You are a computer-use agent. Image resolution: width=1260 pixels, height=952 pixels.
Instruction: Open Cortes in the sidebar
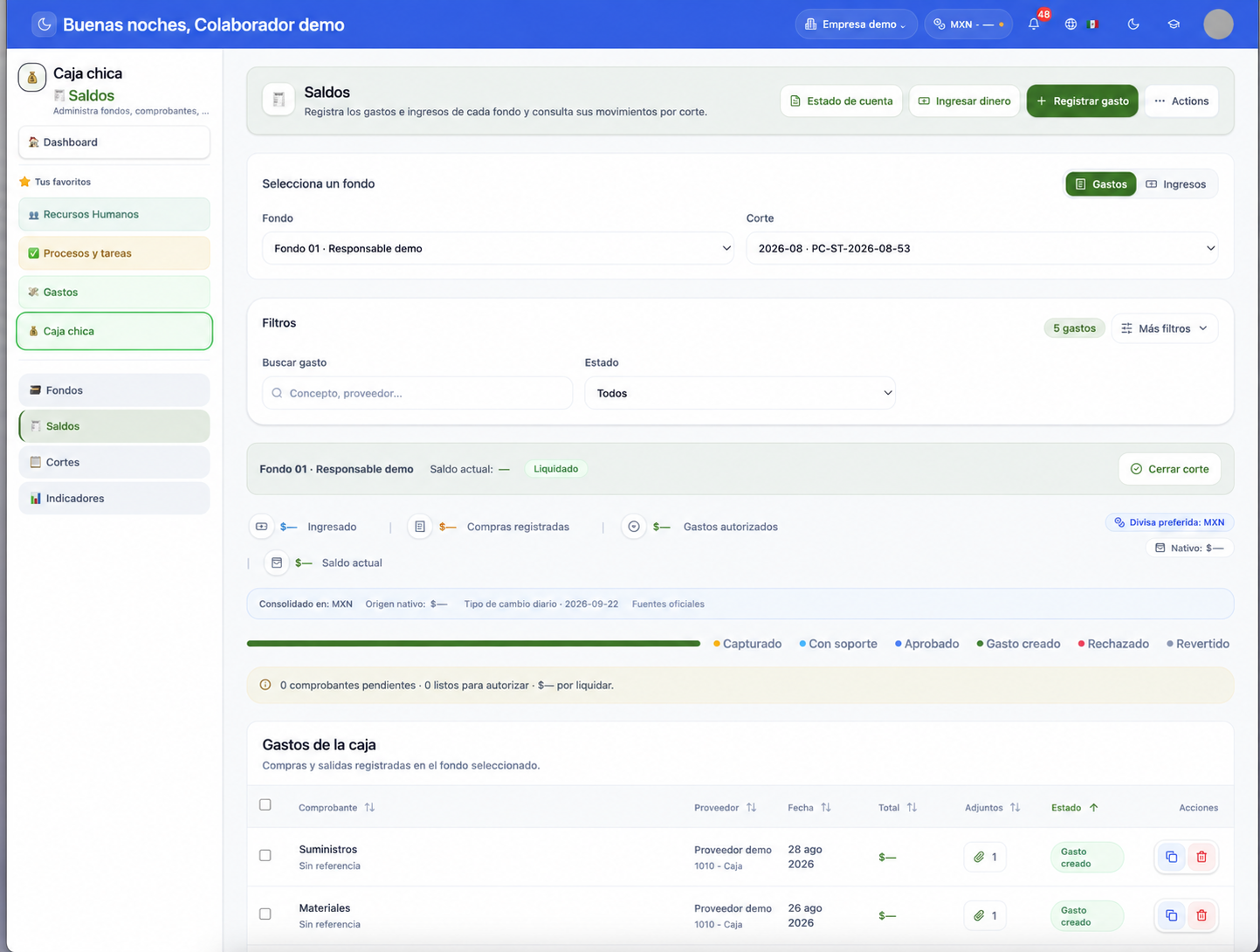114,462
